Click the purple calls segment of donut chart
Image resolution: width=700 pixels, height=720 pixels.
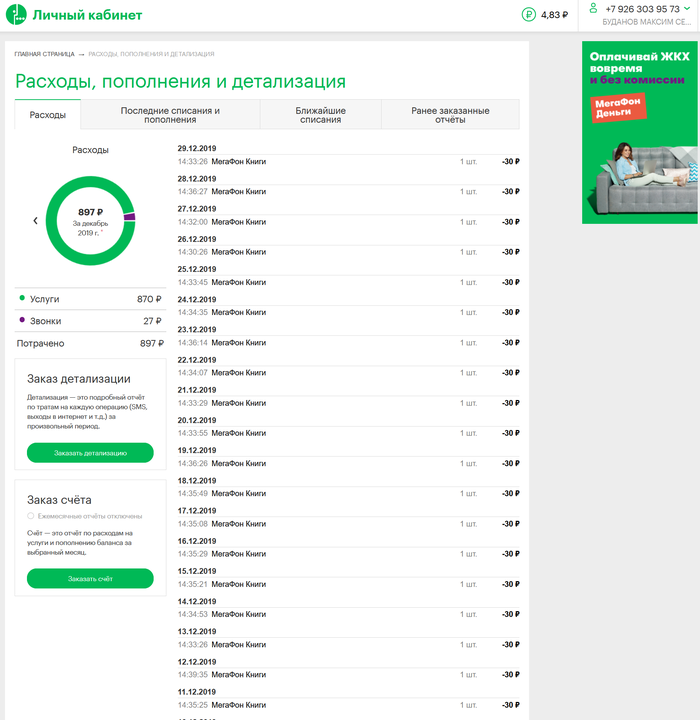(129, 217)
